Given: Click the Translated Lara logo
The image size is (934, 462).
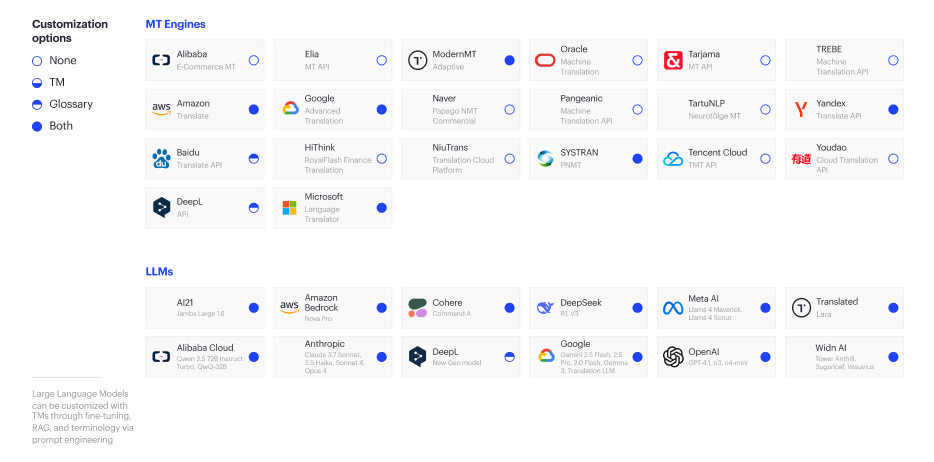Looking at the screenshot, I should [801, 308].
